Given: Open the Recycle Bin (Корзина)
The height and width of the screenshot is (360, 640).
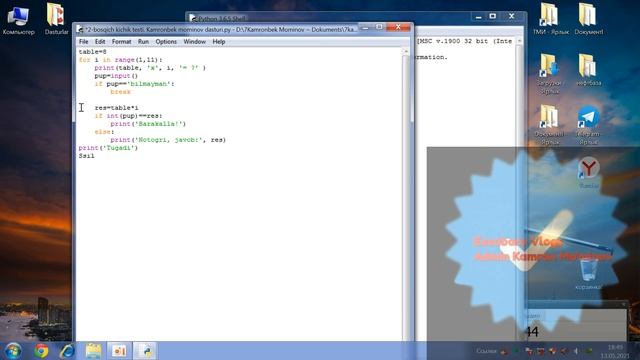Looking at the screenshot, I should pyautogui.click(x=588, y=273).
